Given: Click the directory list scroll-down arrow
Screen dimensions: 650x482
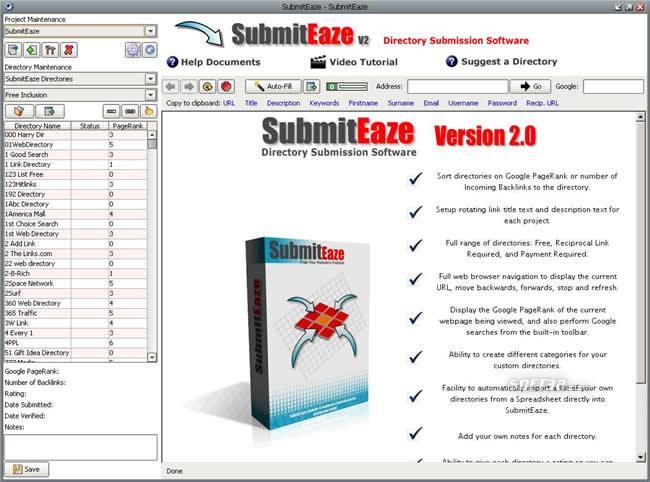Looking at the screenshot, I should tap(152, 357).
